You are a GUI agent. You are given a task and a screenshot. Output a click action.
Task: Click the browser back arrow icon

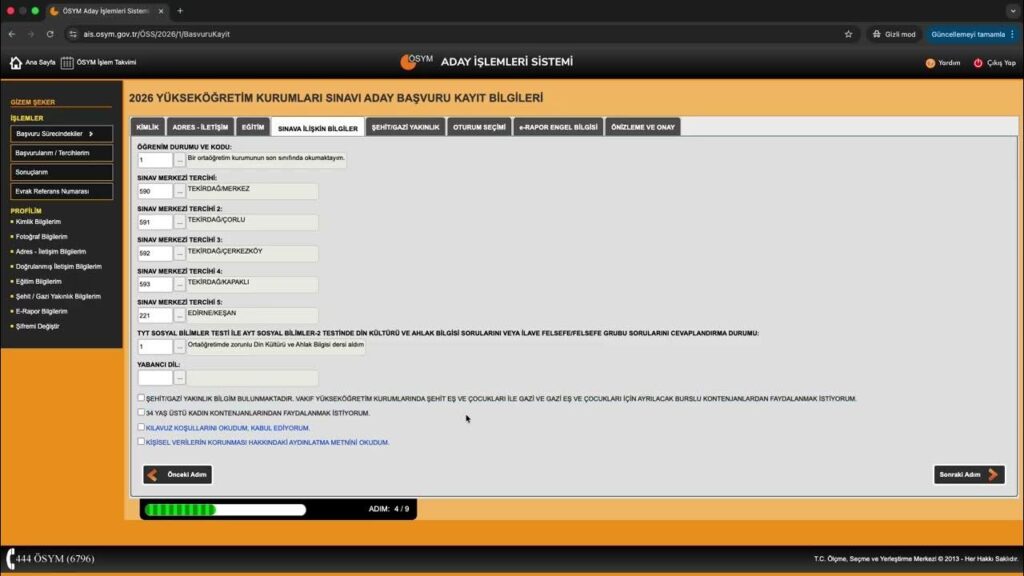point(12,34)
